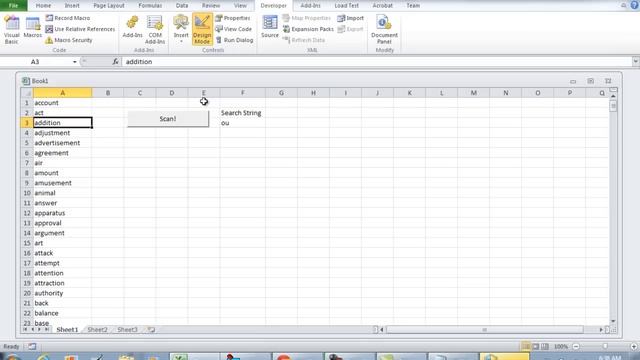Click macro recording icon in status bar
Screen dimensions: 640x360
(32, 347)
